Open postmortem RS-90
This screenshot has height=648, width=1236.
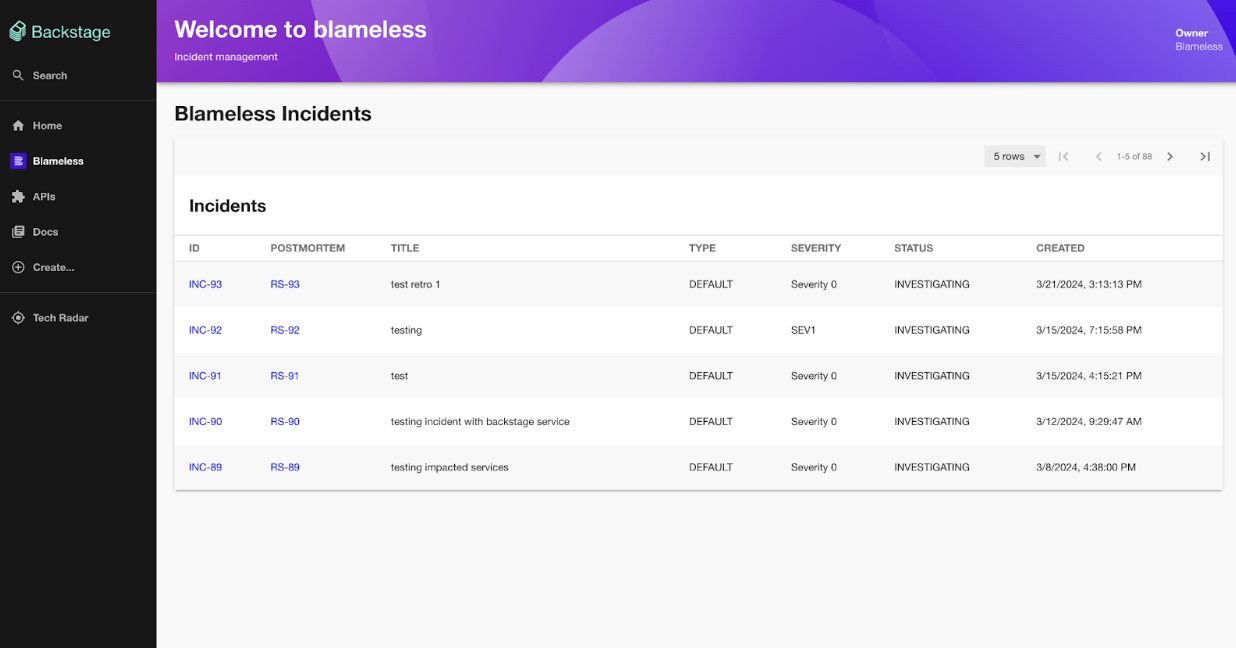click(285, 421)
